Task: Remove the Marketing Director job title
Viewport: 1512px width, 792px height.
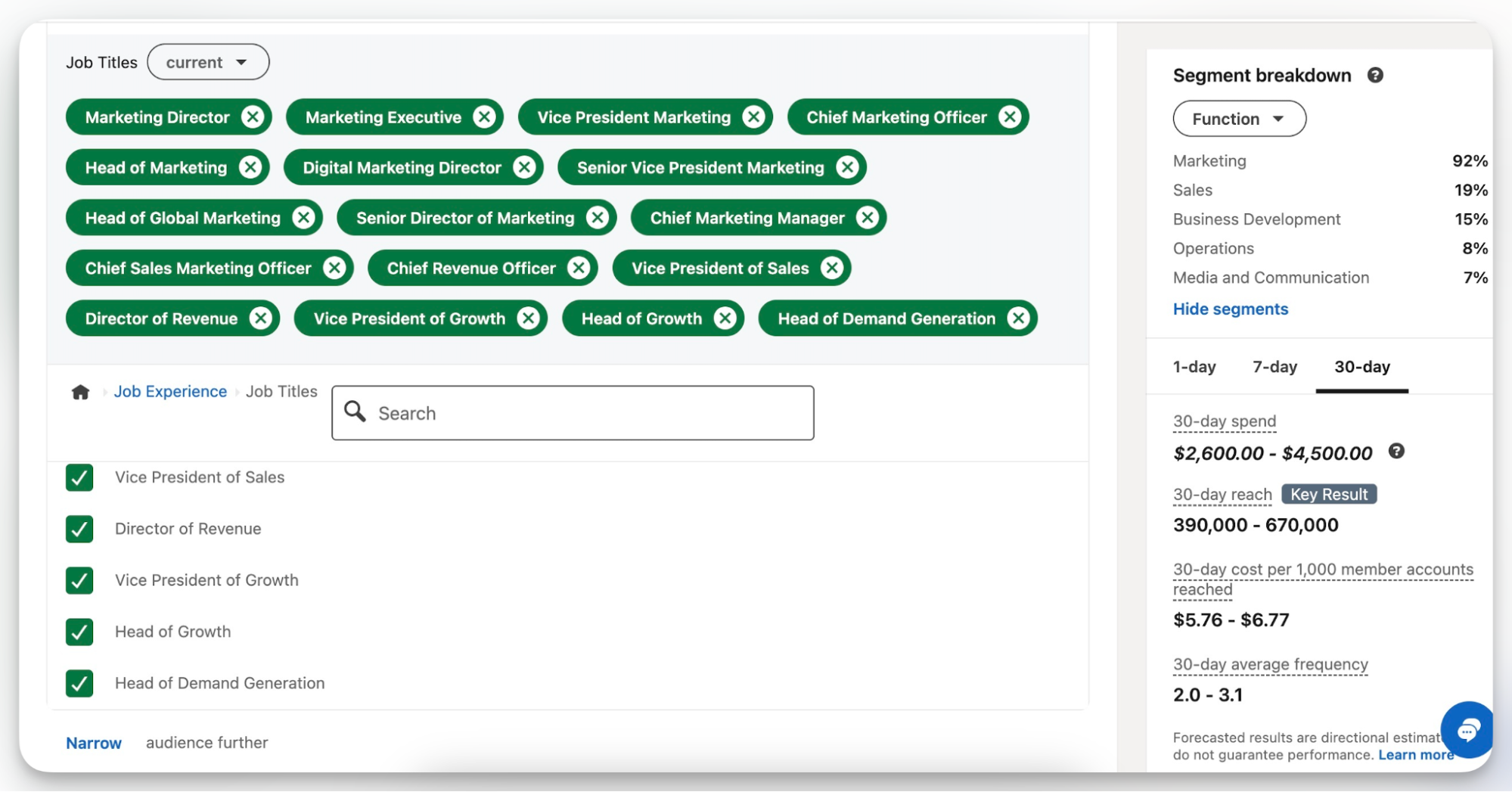Action: 254,116
